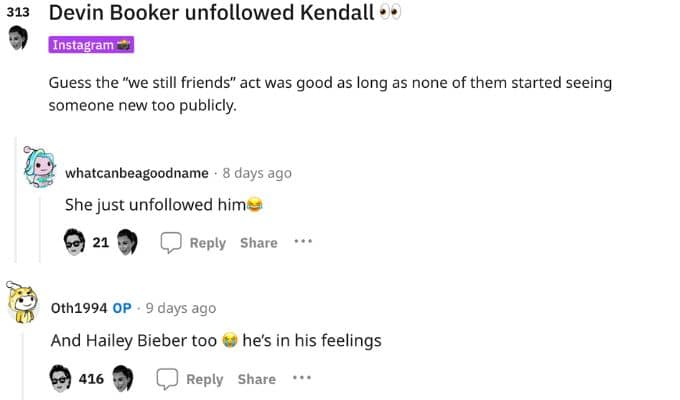Screen dimensions: 680x400
Task: Reply to 0th1994's comment
Action: point(204,379)
